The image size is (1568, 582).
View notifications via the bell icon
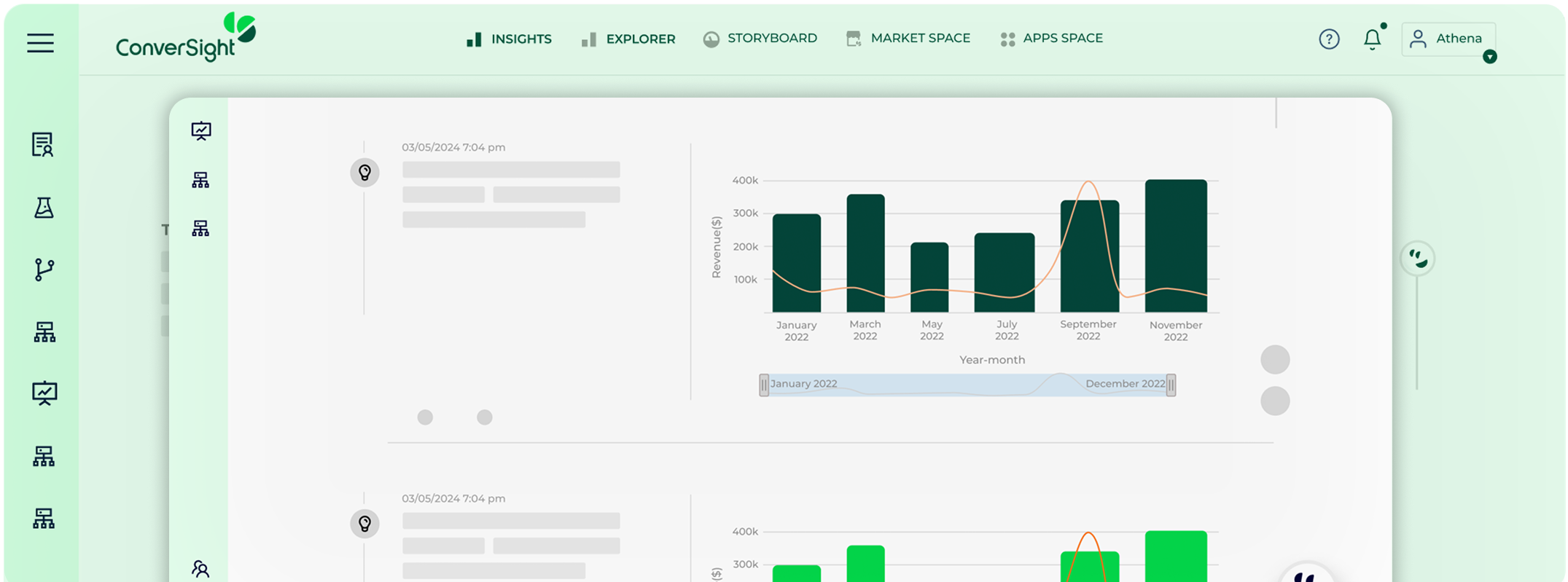coord(1373,39)
